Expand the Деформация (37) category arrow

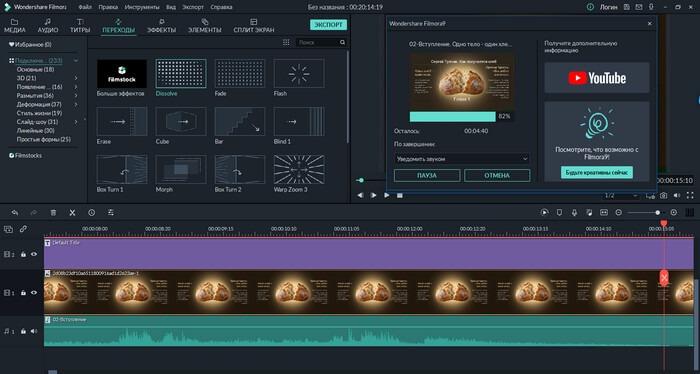click(x=76, y=104)
